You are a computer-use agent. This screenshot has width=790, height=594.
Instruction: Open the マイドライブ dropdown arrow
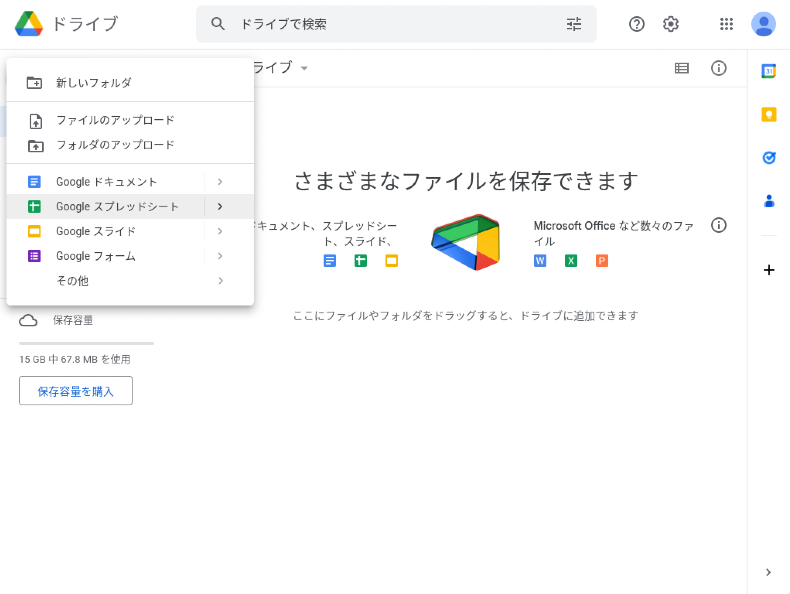coord(304,68)
